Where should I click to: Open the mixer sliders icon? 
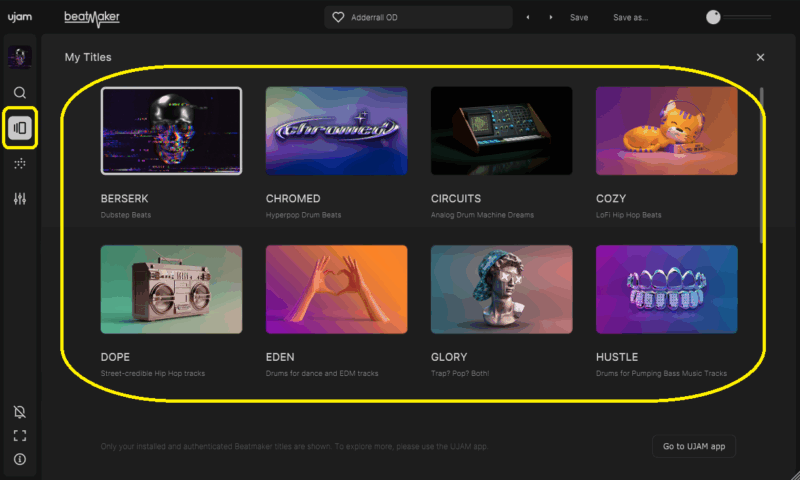(x=20, y=198)
